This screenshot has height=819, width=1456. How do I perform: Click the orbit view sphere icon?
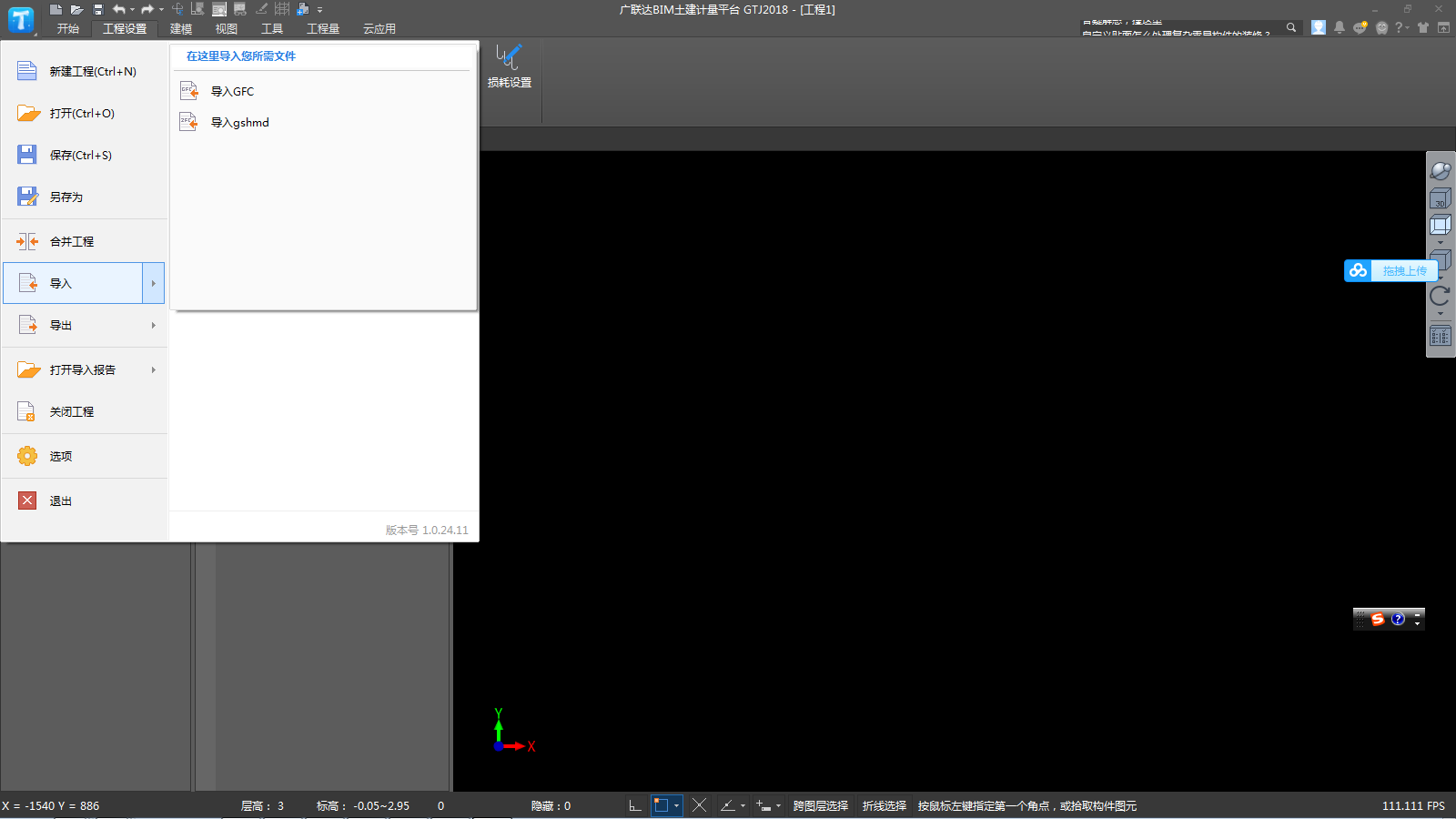(x=1441, y=170)
